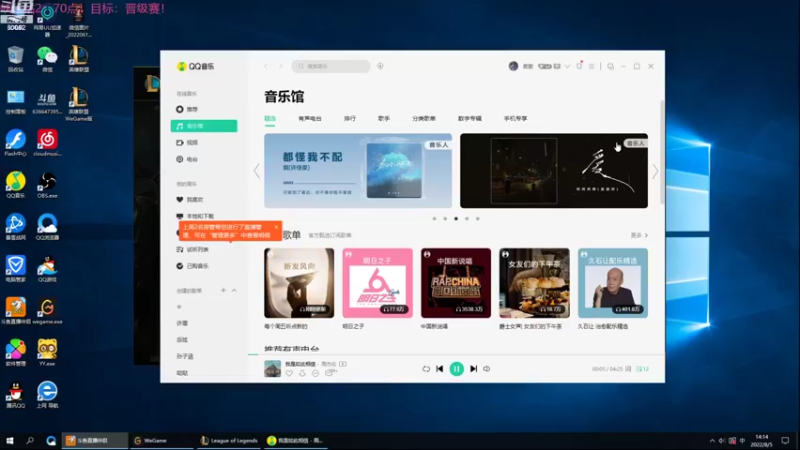Show next banner with right chevron
Image resolution: width=800 pixels, height=450 pixels.
coord(655,171)
